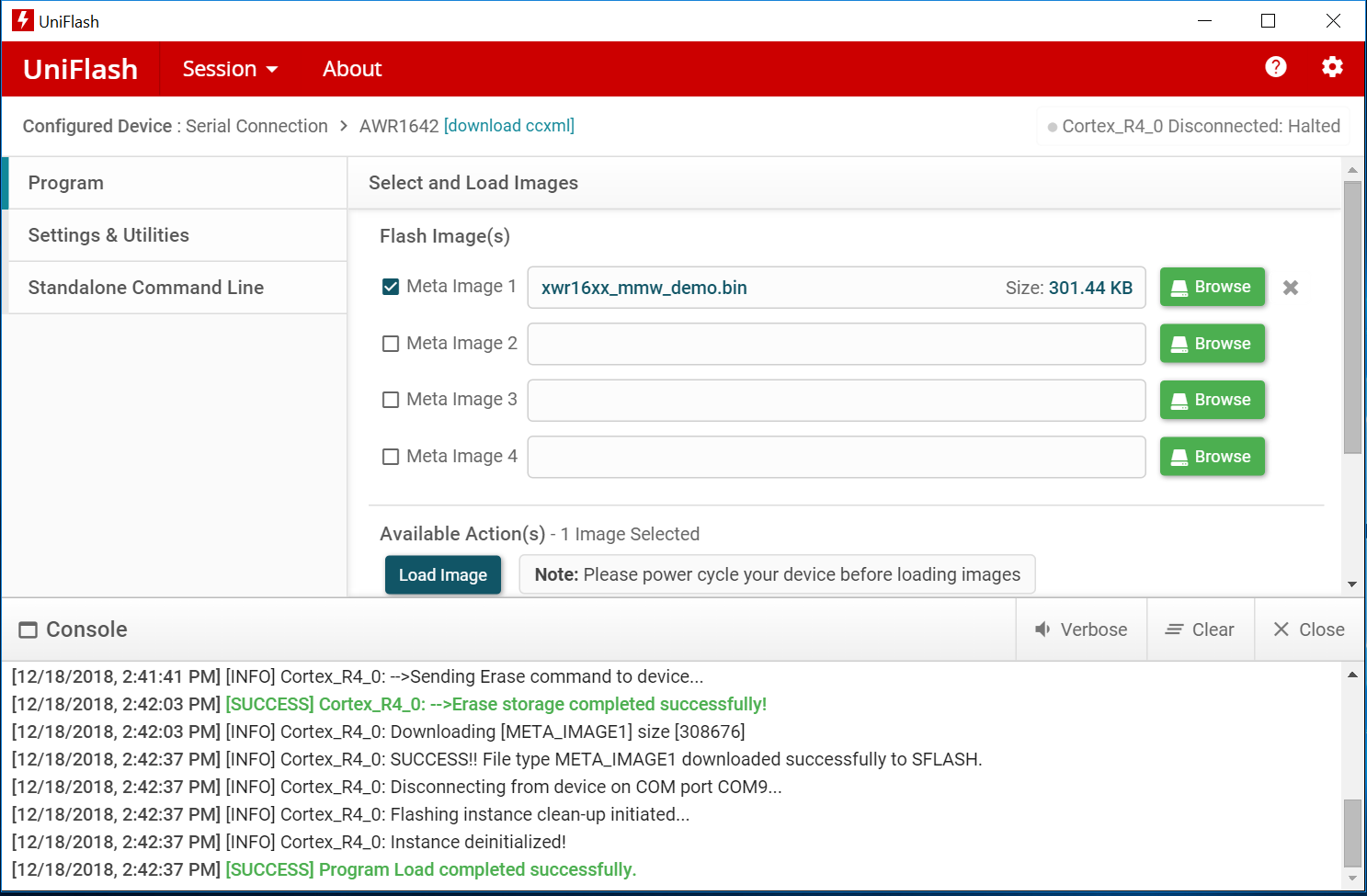Expand the Session dropdown menu
This screenshot has width=1367, height=896.
tap(230, 69)
